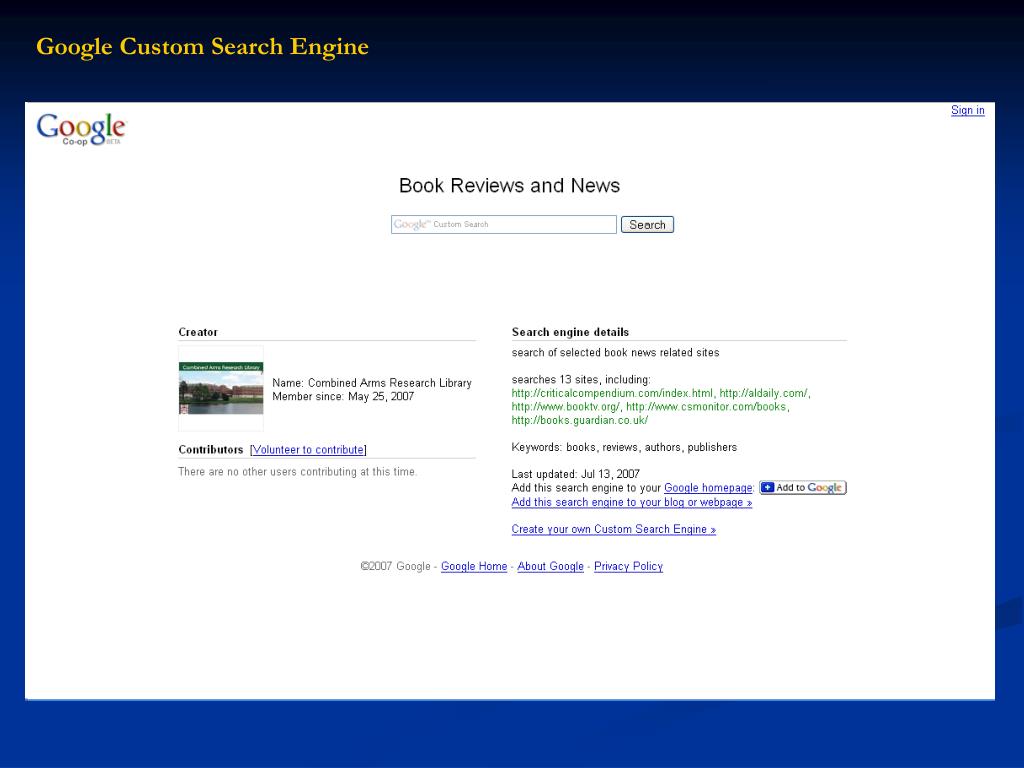The image size is (1024, 768).
Task: Click the criticalcompendium.com URL text
Action: pyautogui.click(x=612, y=393)
